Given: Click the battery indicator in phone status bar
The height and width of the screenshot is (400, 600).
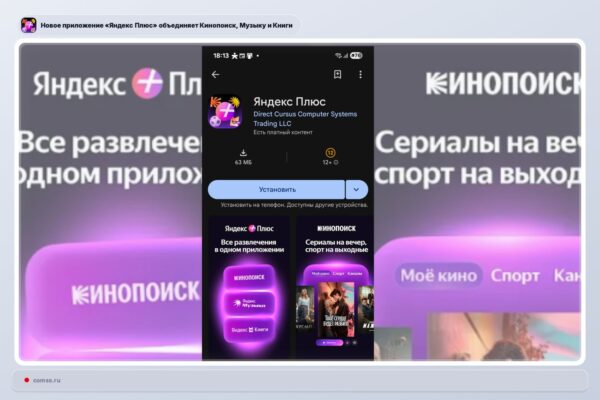Looking at the screenshot, I should 356,56.
